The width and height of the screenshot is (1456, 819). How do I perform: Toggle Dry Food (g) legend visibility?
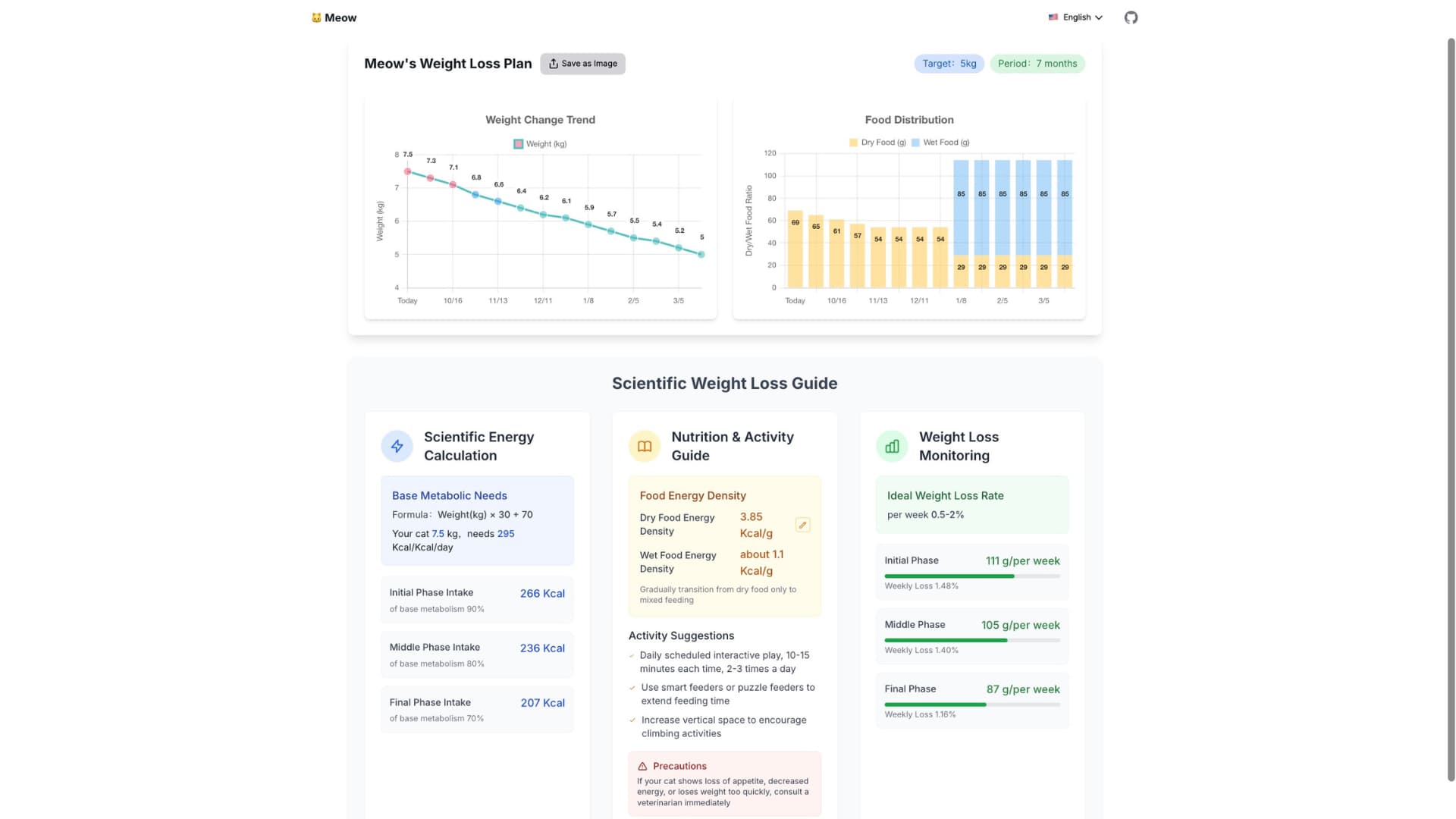pyautogui.click(x=877, y=143)
